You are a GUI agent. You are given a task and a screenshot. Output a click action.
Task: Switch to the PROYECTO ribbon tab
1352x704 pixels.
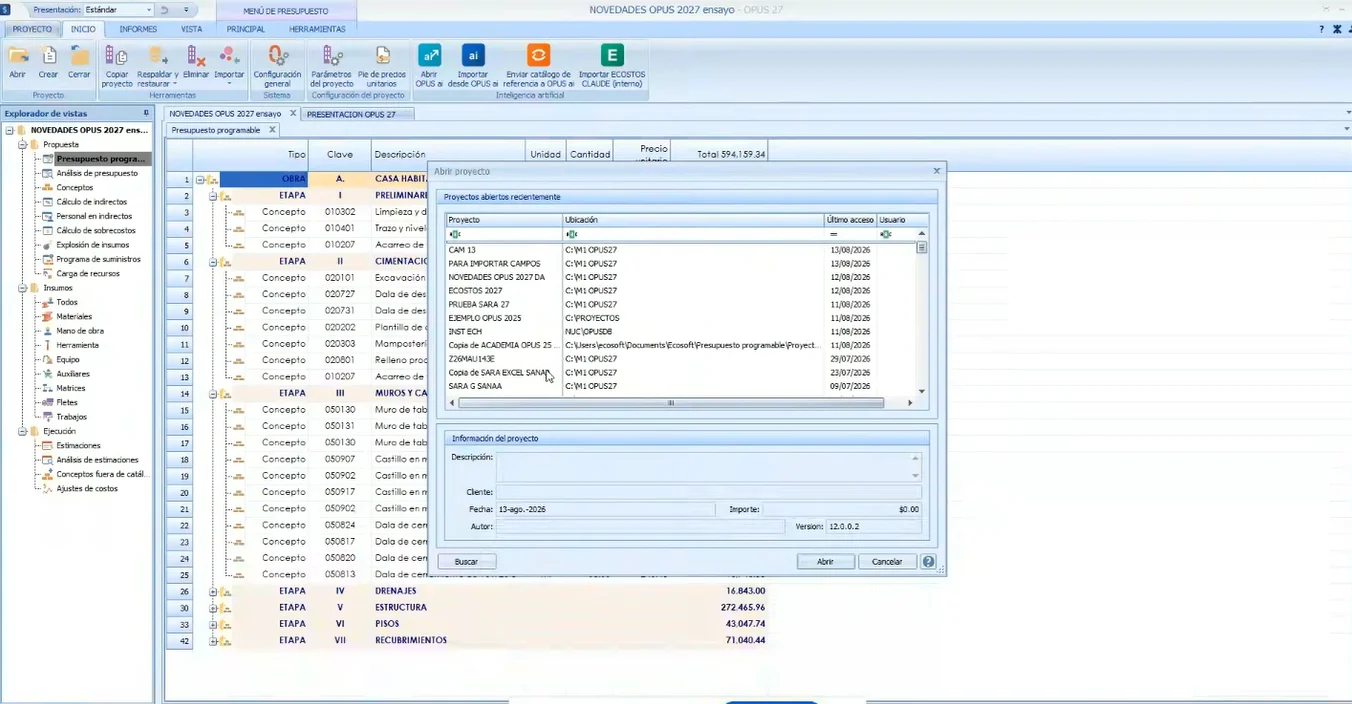[x=32, y=29]
